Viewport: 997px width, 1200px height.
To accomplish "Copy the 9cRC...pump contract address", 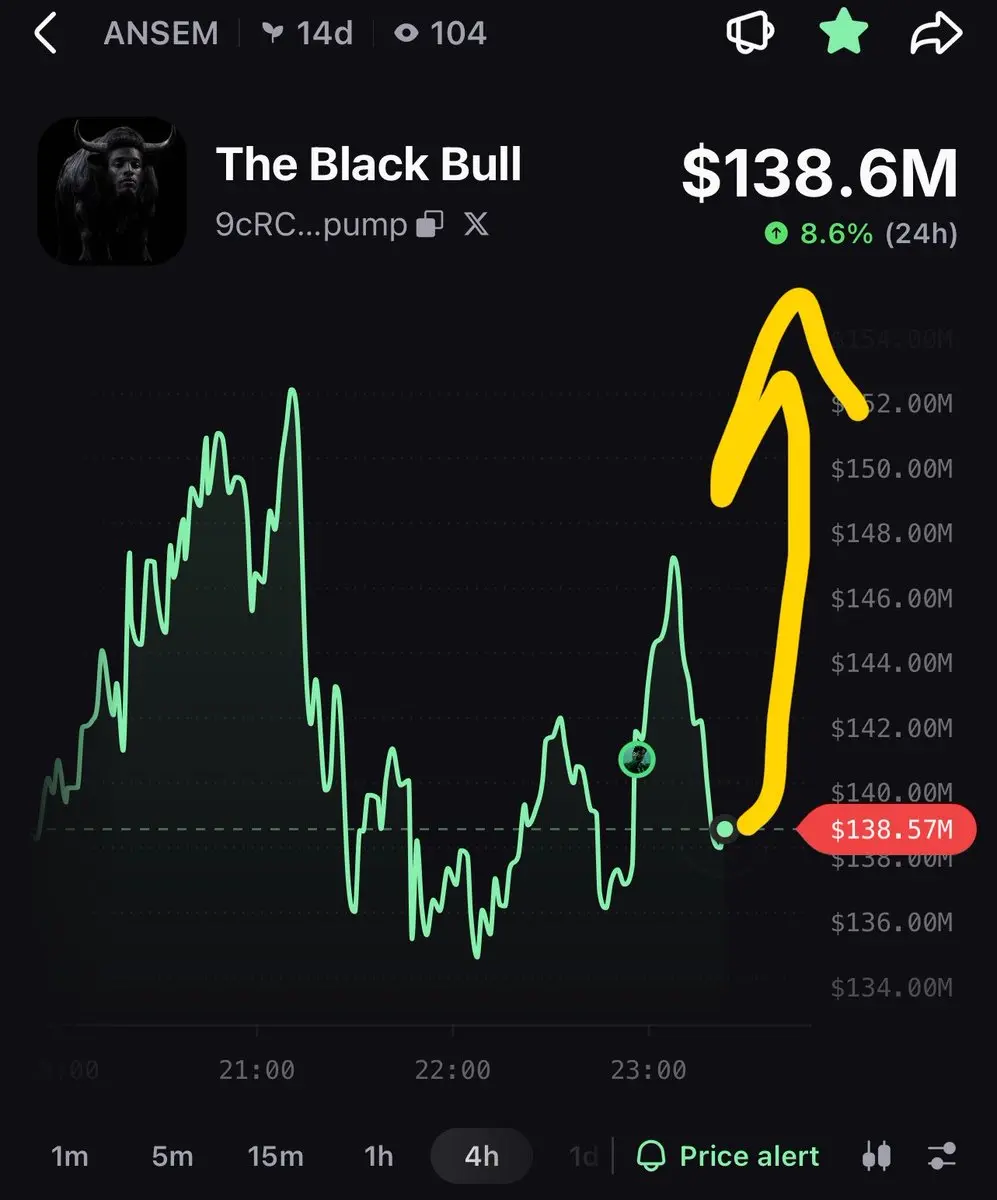I will coord(430,224).
